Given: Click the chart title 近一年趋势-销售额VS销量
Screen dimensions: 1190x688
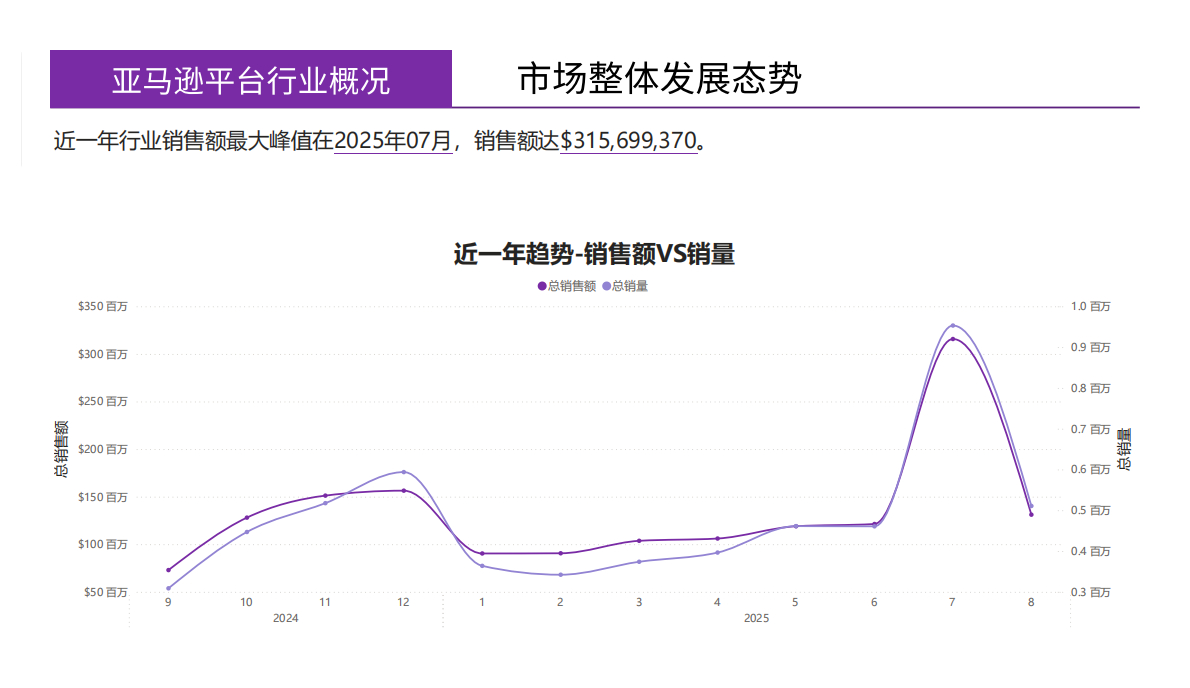Looking at the screenshot, I should pyautogui.click(x=595, y=255).
